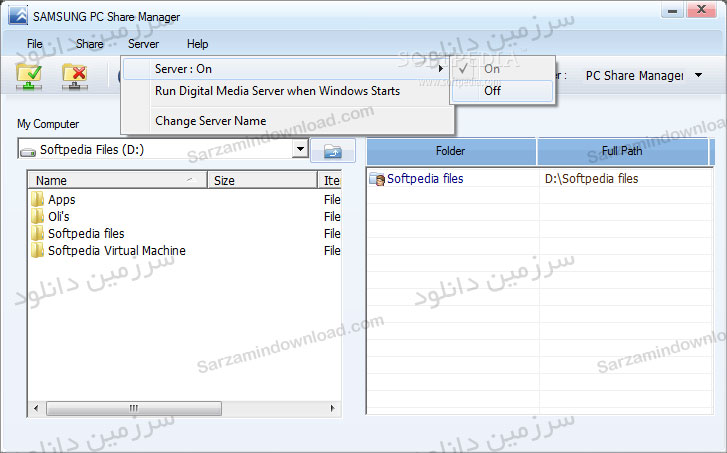Click the submenu arrow beside Server : On
727x453 pixels.
pyautogui.click(x=440, y=69)
